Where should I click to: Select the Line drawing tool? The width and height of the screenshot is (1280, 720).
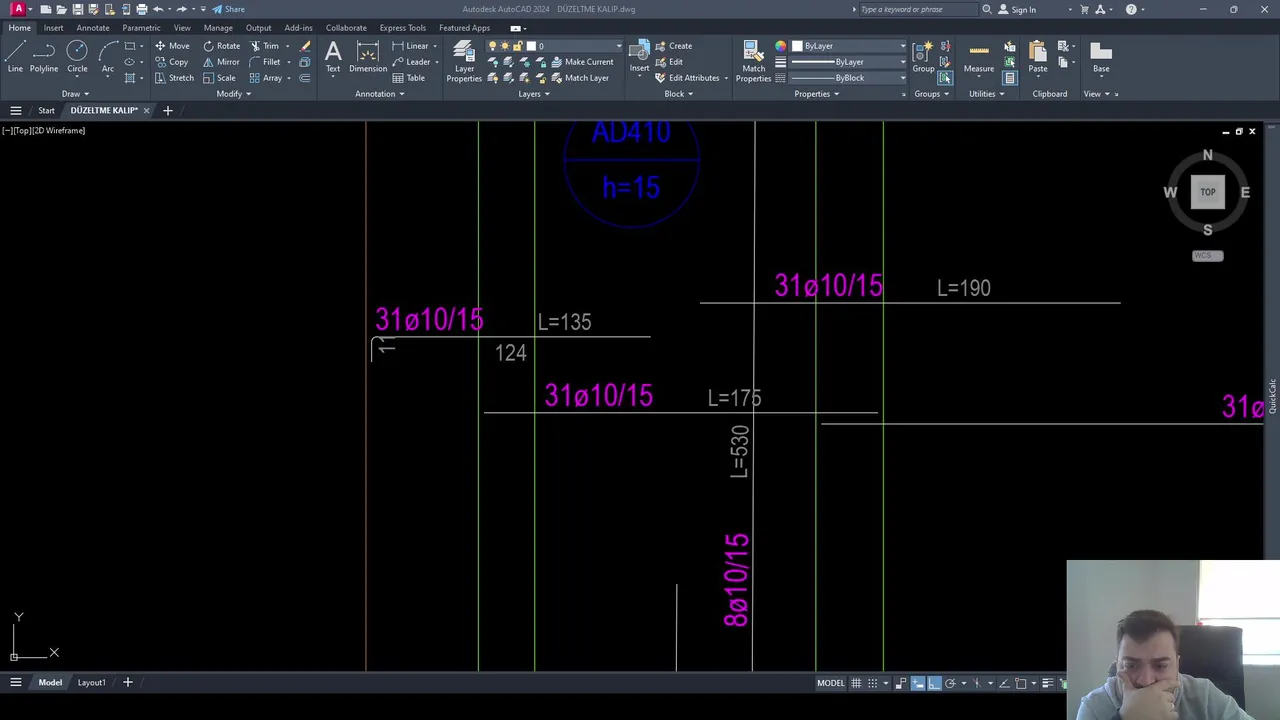[15, 57]
